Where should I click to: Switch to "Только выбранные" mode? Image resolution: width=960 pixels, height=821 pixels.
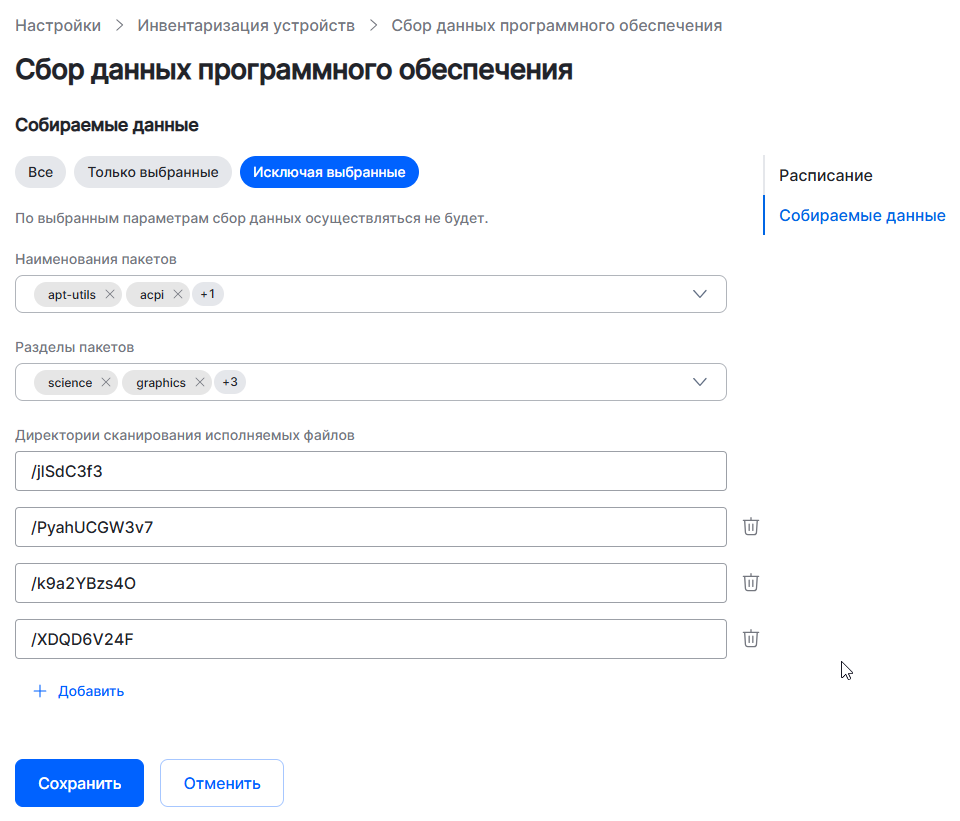tap(153, 172)
